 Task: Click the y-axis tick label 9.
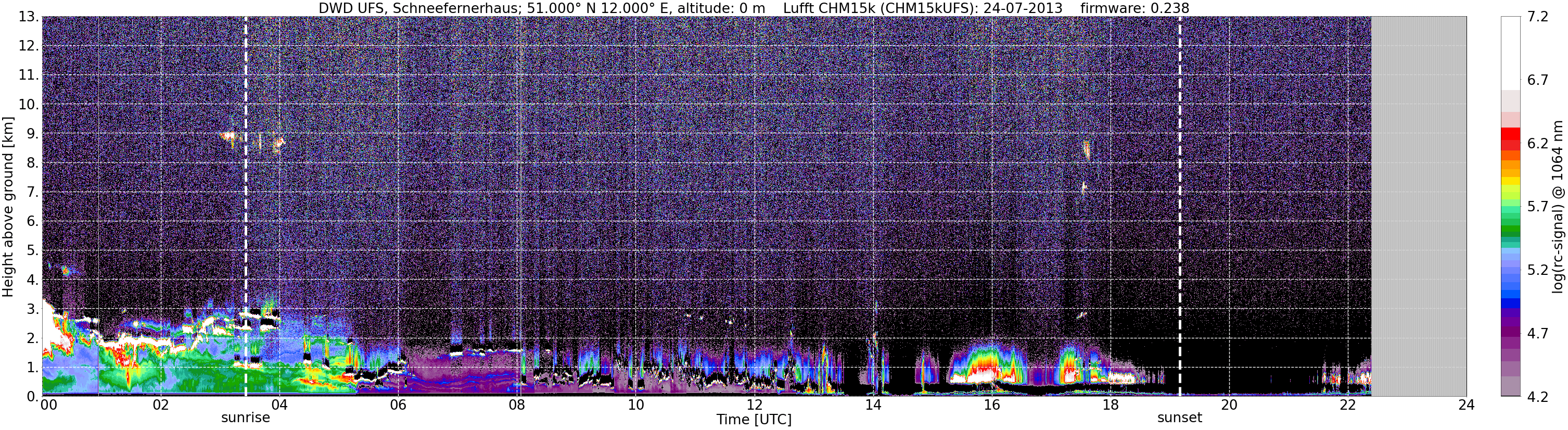[x=33, y=134]
